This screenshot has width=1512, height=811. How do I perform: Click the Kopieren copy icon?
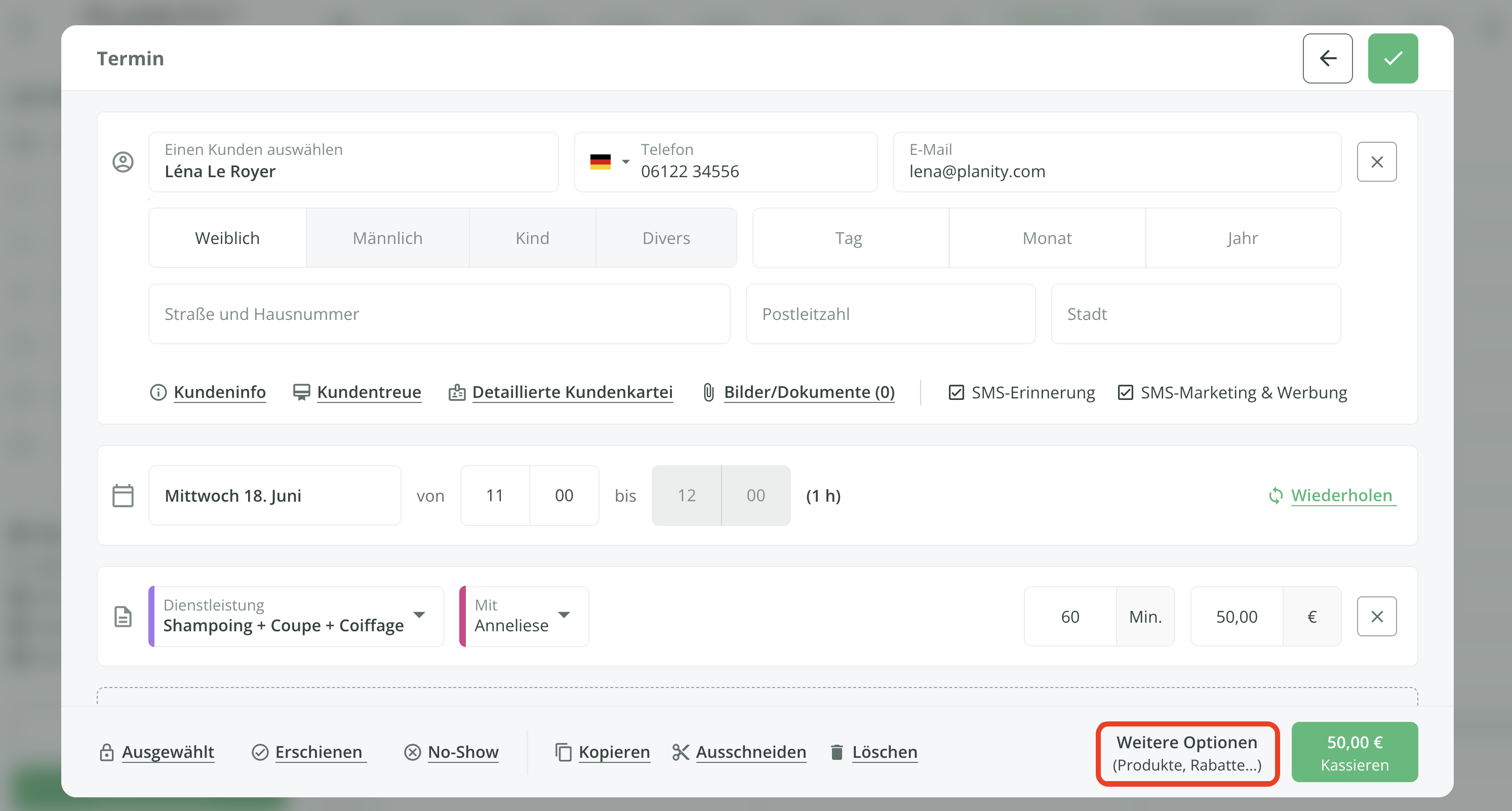point(563,752)
